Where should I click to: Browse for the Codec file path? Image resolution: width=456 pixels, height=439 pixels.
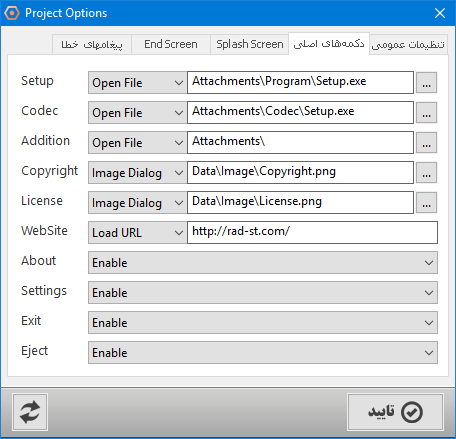coord(426,113)
